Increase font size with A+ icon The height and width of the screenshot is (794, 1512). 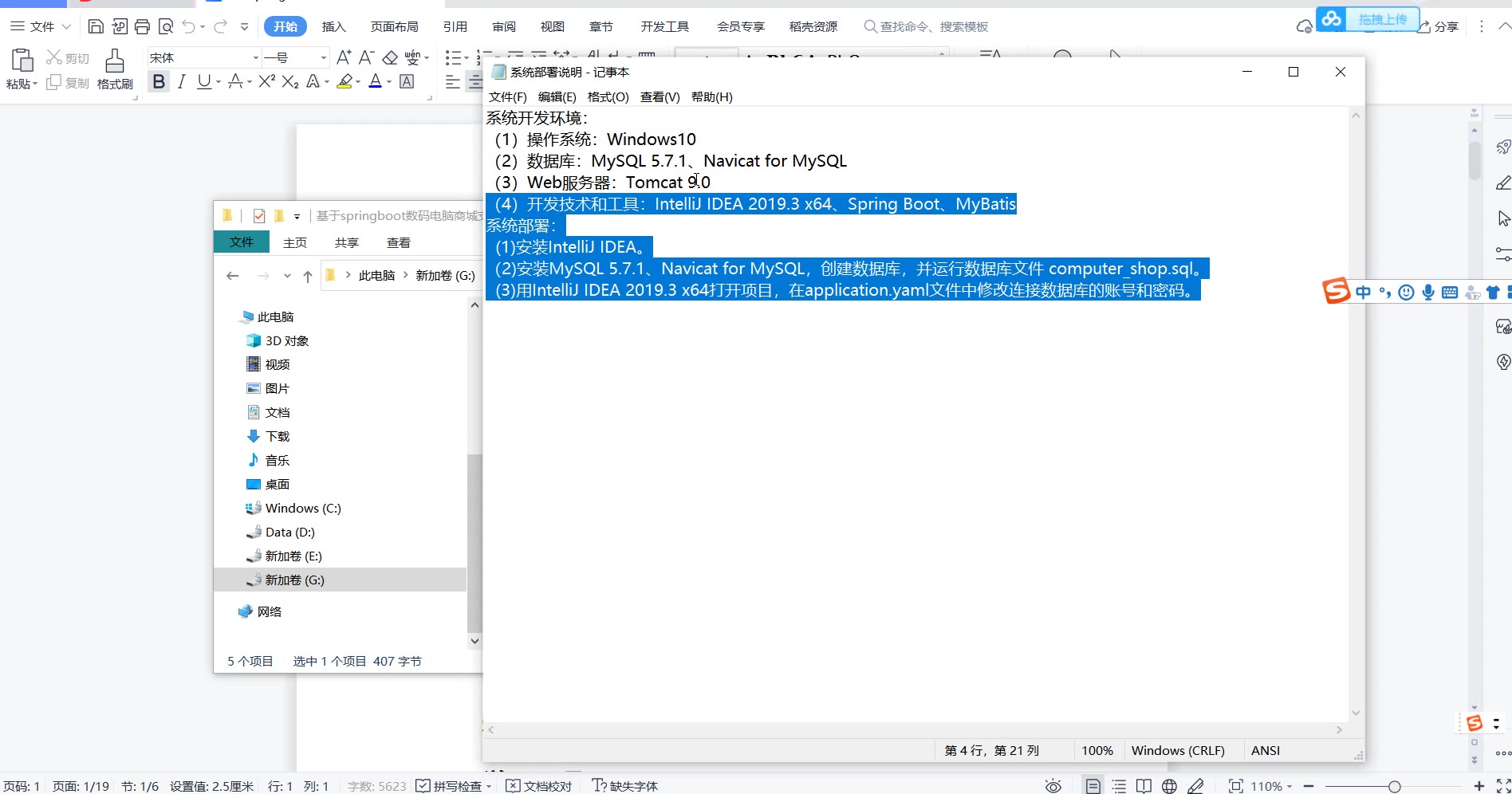pos(344,57)
